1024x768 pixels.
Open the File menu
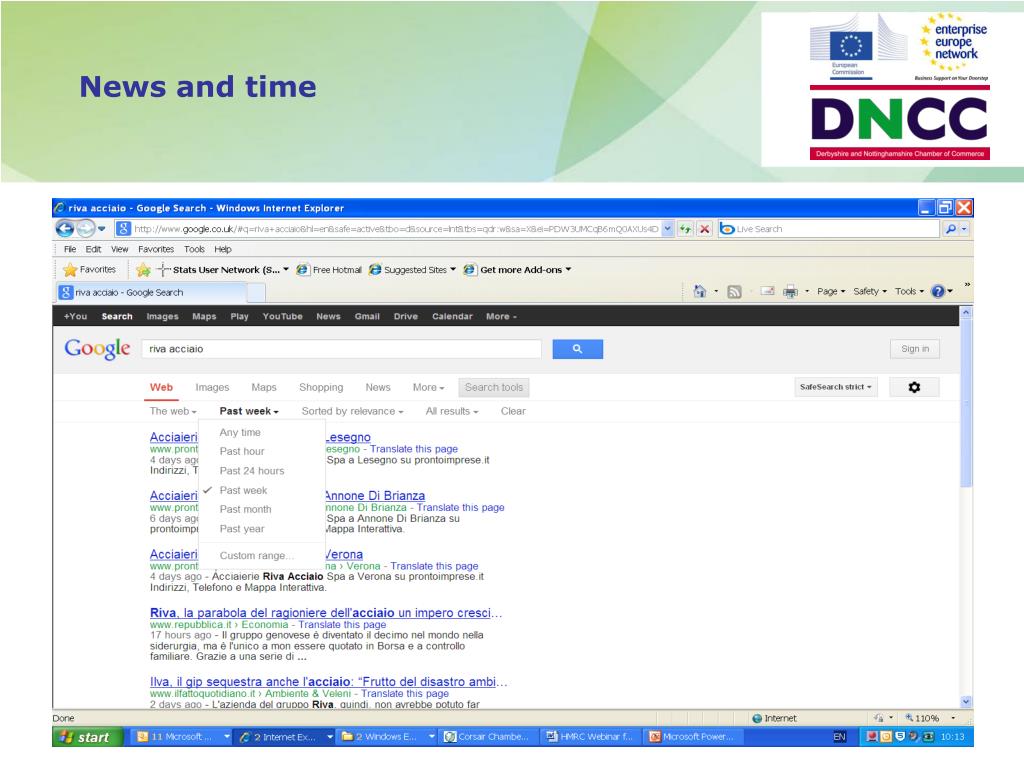tap(70, 249)
